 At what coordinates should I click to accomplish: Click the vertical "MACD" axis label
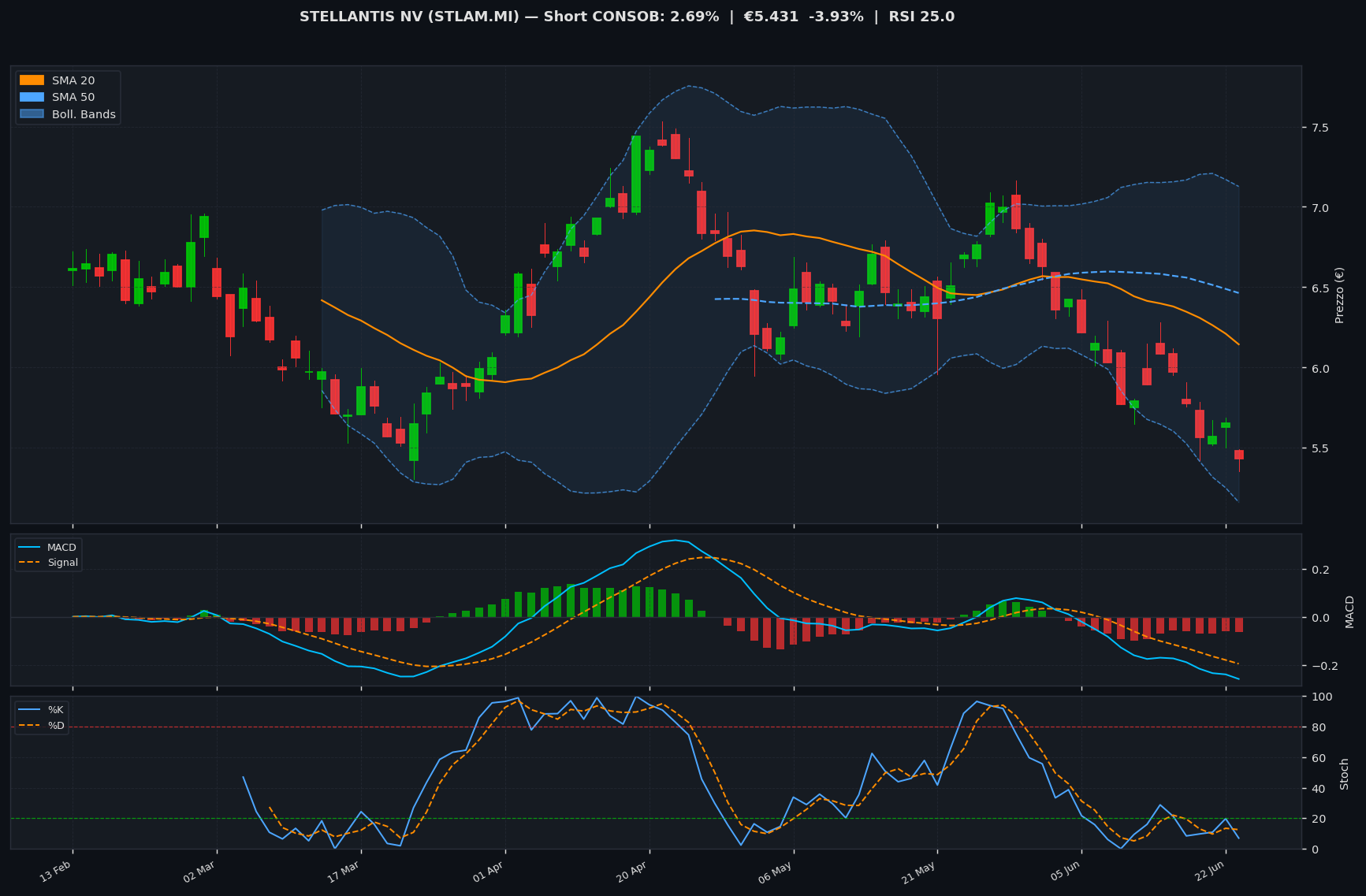pyautogui.click(x=1349, y=612)
